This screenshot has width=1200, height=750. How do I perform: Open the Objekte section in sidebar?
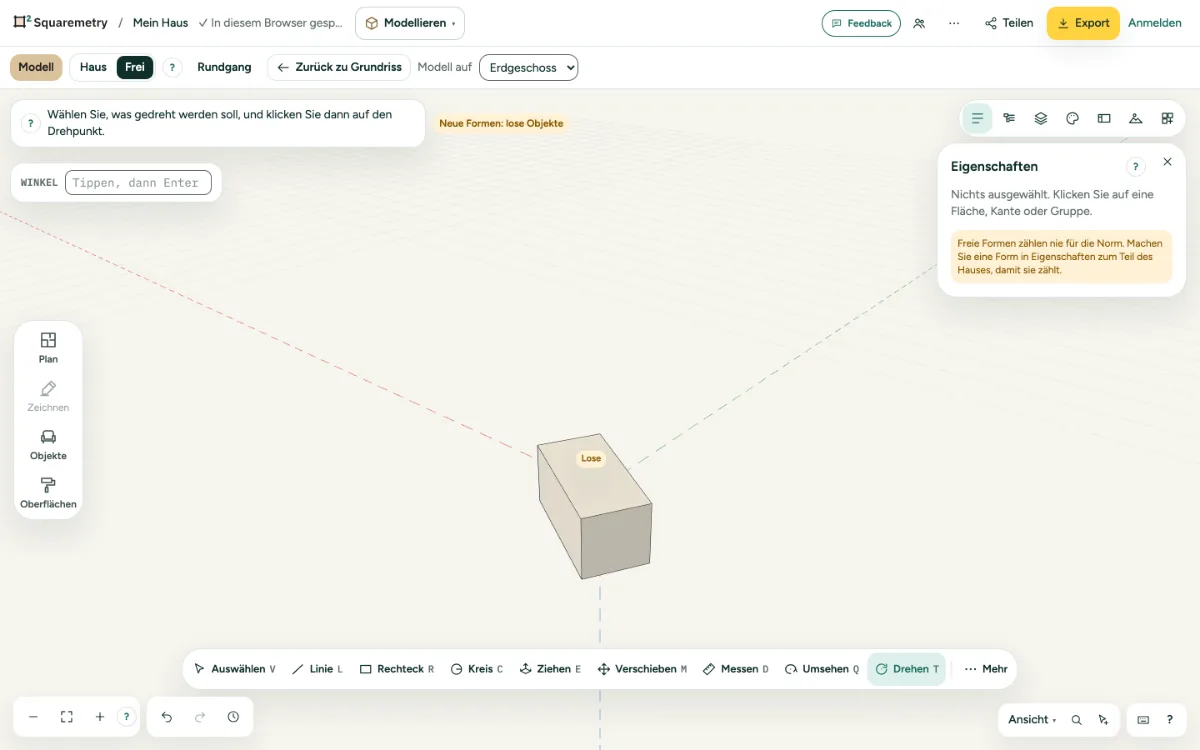[48, 444]
